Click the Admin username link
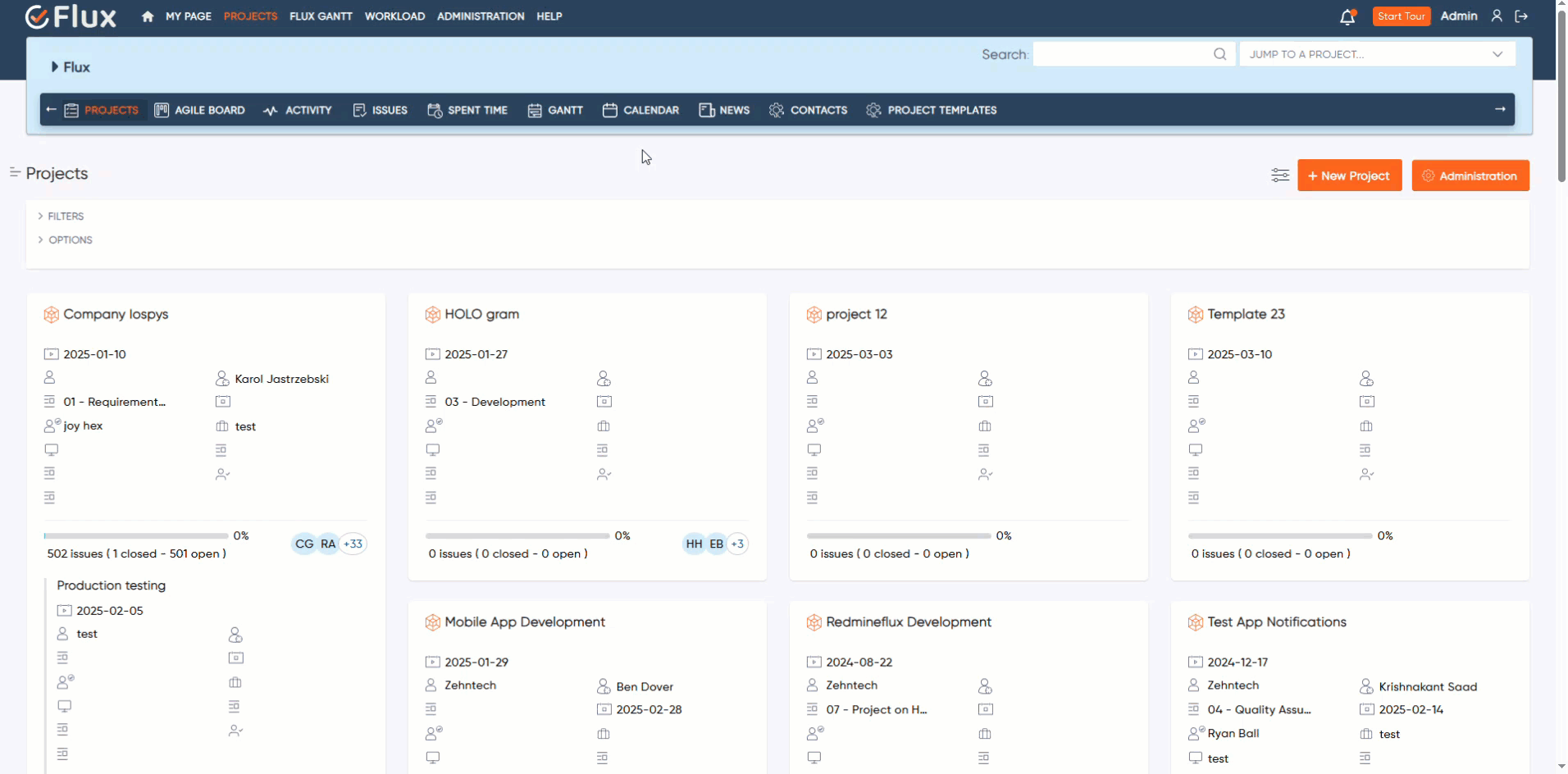Viewport: 1568px width, 774px height. pos(1459,16)
